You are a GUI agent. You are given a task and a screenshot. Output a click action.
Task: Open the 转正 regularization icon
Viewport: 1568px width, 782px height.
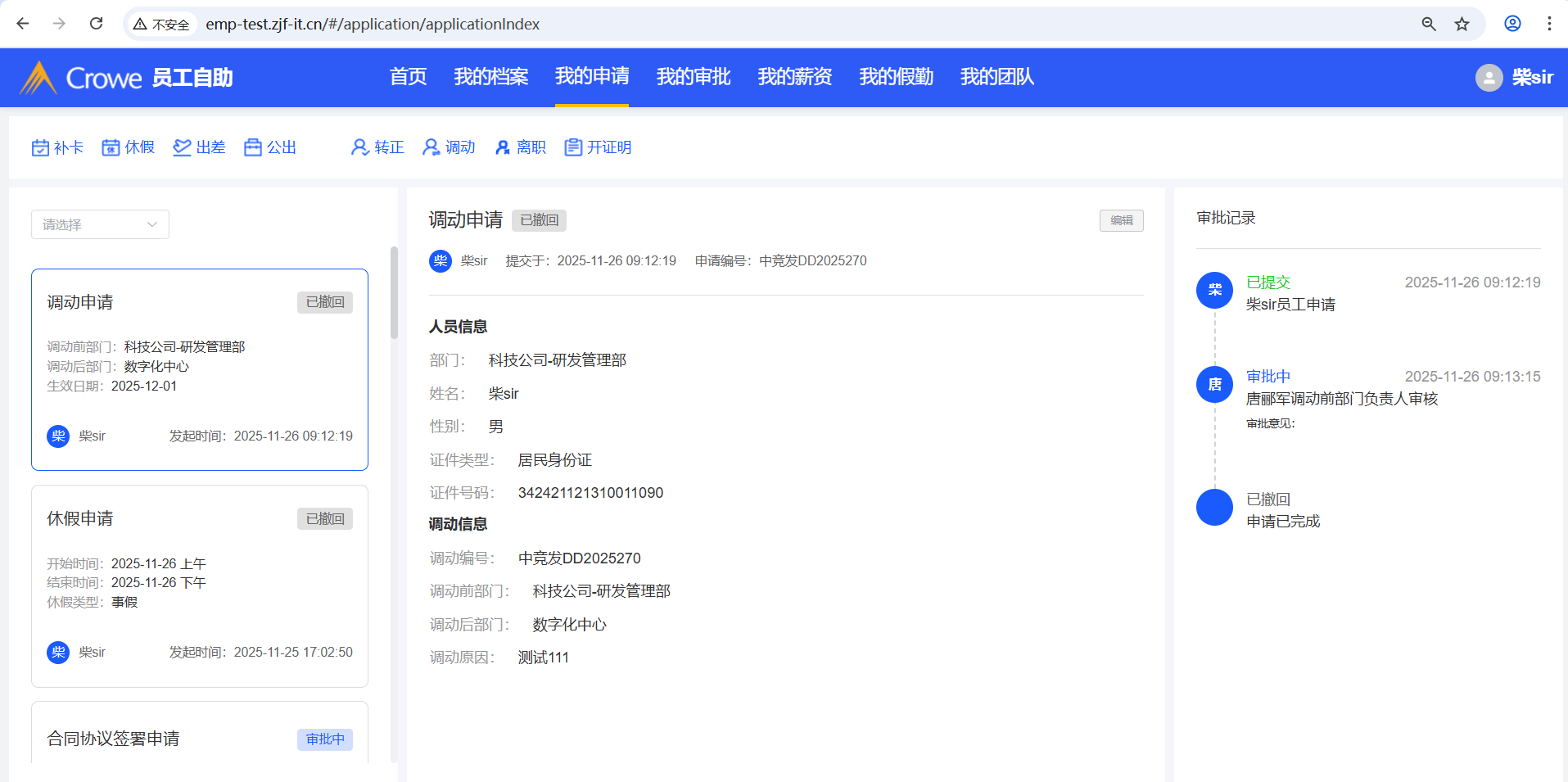tap(359, 147)
